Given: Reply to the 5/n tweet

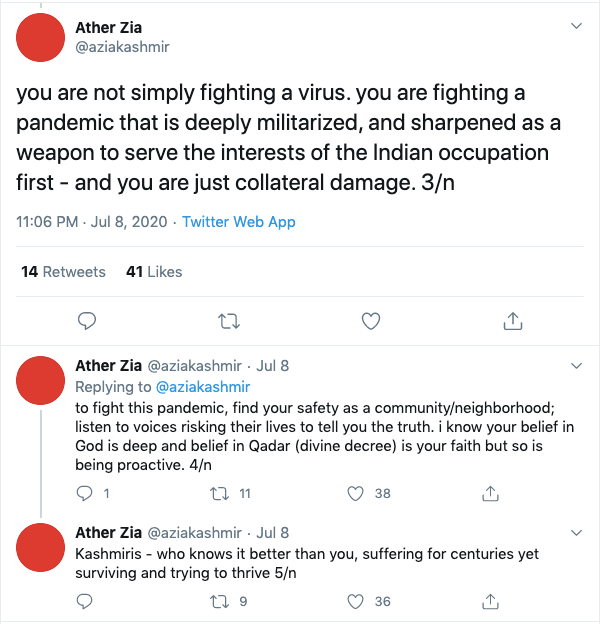Looking at the screenshot, I should (x=86, y=601).
